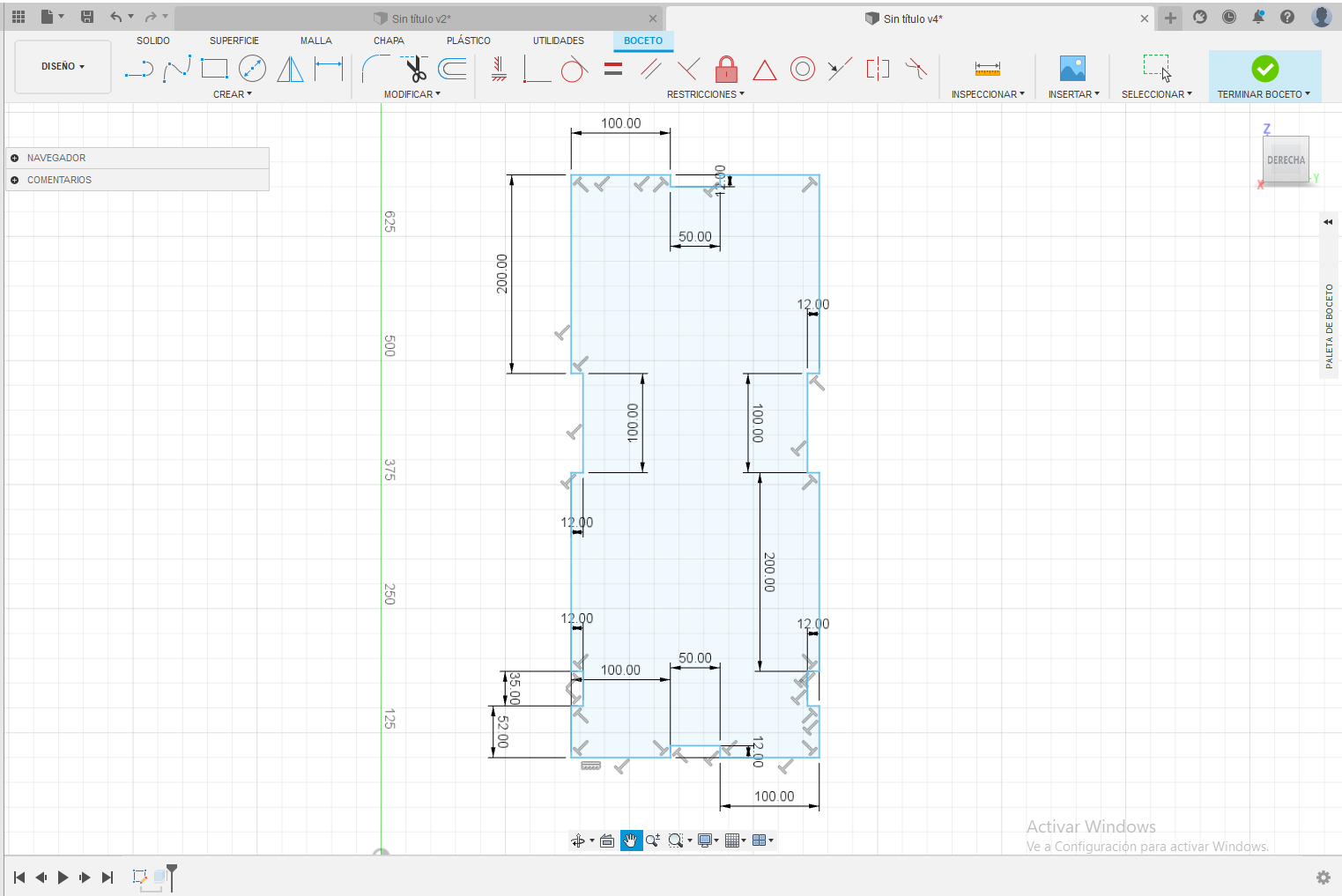Click TERMINAR BOCETO to finish sketch
The height and width of the screenshot is (896, 1342).
[1264, 76]
